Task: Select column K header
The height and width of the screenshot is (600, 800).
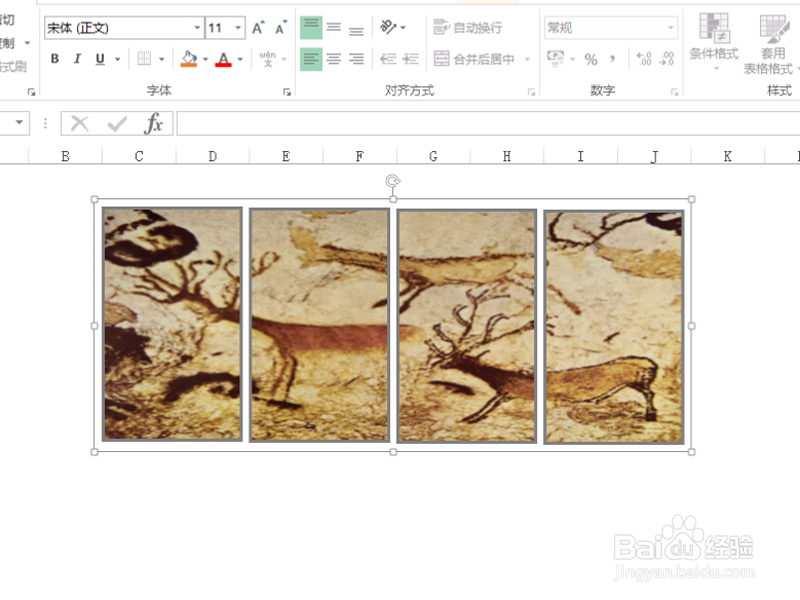Action: (x=728, y=156)
